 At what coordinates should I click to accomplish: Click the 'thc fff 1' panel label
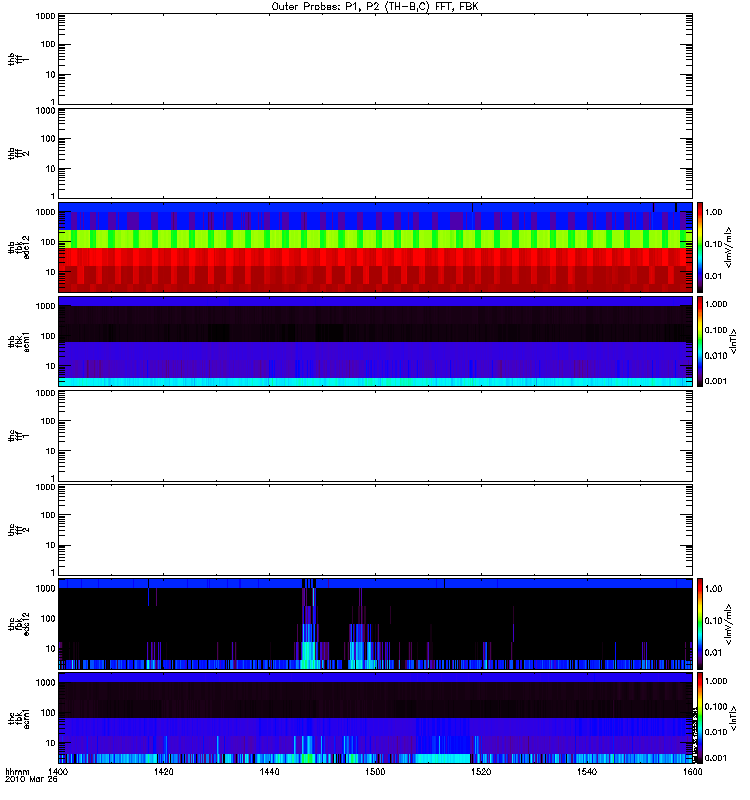coord(18,436)
